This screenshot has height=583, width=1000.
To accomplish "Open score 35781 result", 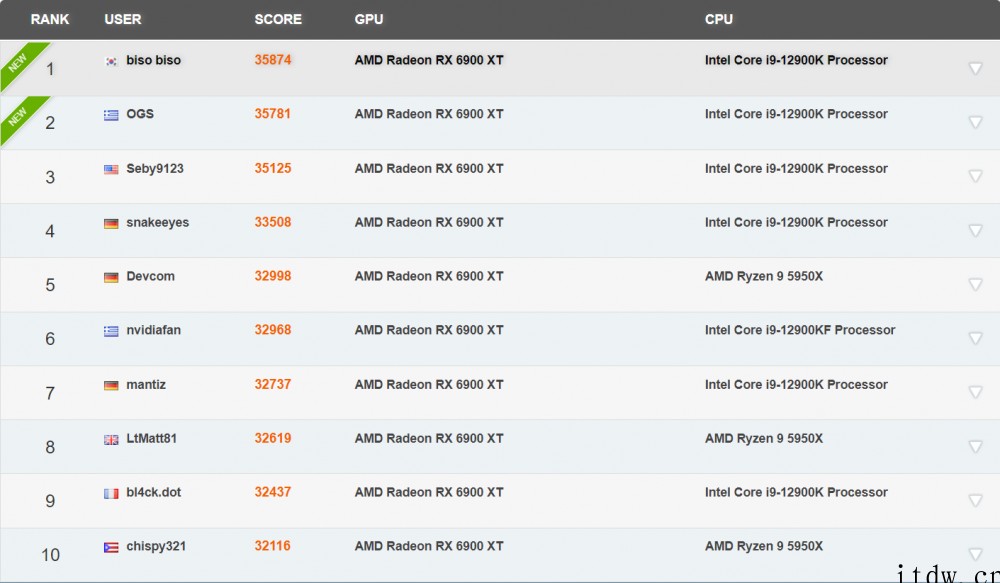I will point(273,114).
